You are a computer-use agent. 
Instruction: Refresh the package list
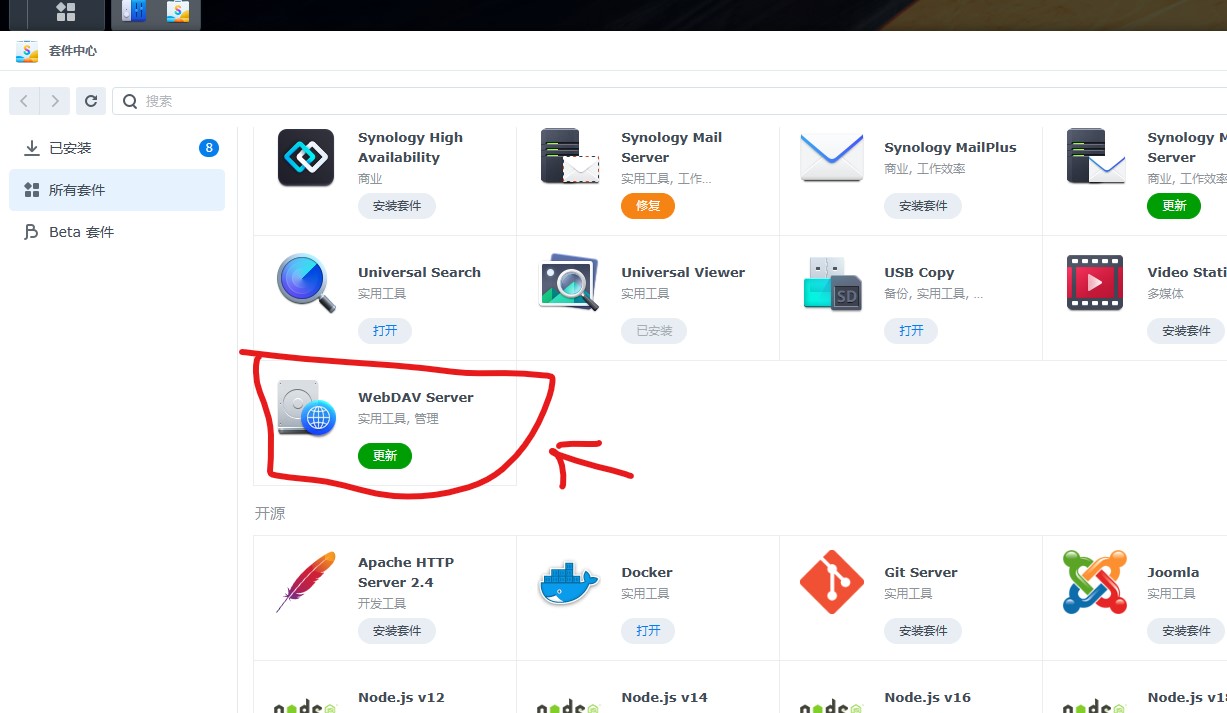coord(91,100)
